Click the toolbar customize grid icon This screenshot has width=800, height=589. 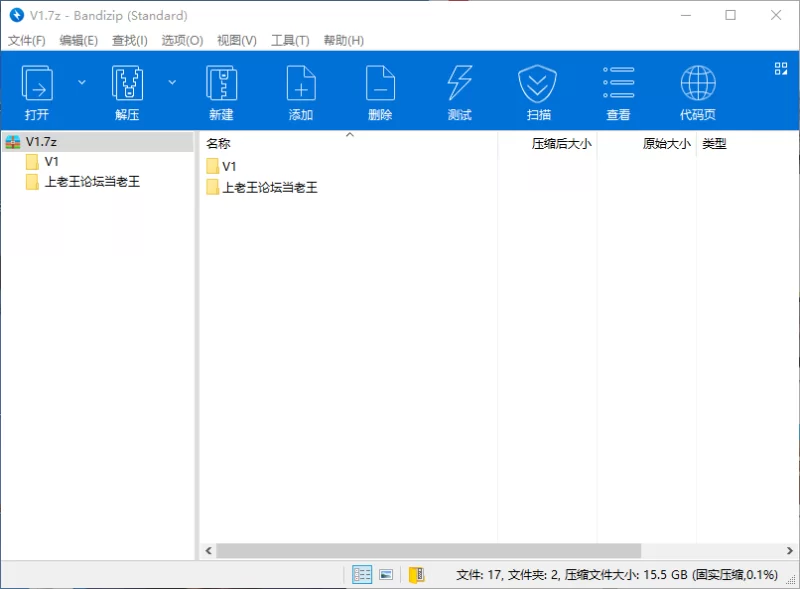(781, 68)
